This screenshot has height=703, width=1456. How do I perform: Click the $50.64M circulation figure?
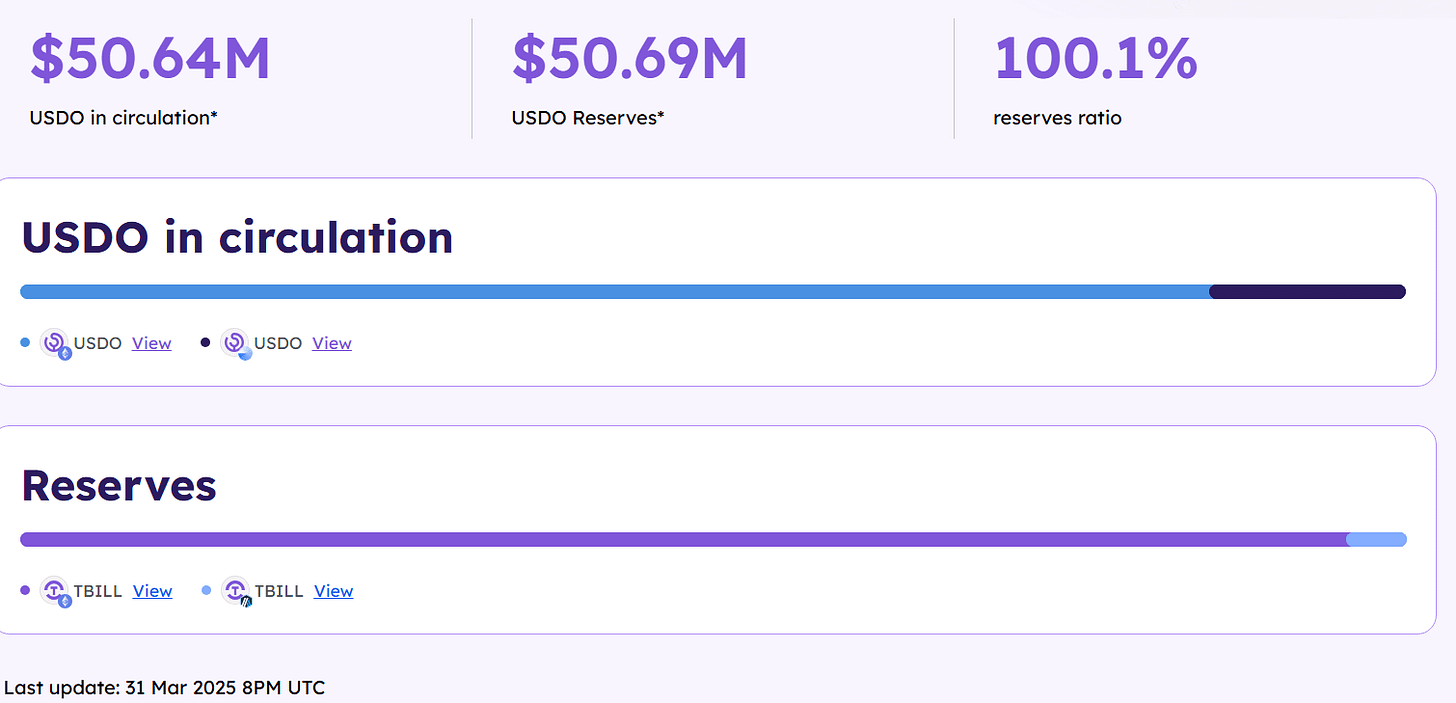(150, 58)
